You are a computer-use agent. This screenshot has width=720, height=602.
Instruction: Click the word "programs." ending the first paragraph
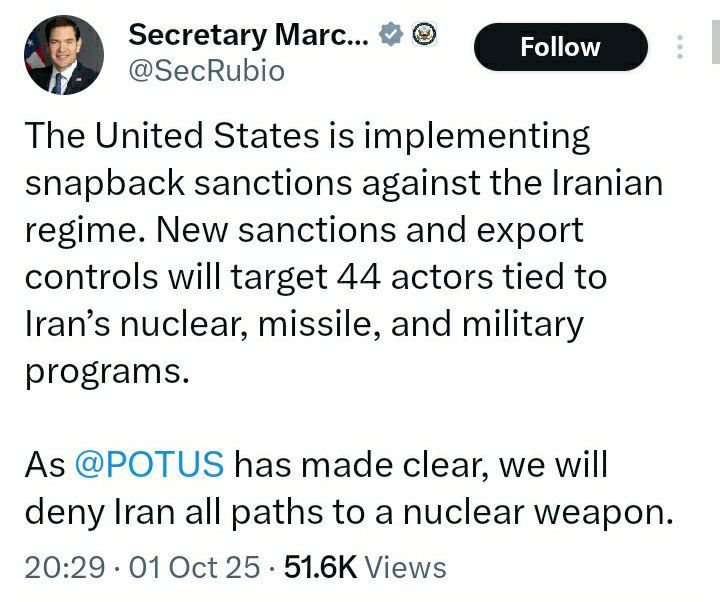(107, 371)
